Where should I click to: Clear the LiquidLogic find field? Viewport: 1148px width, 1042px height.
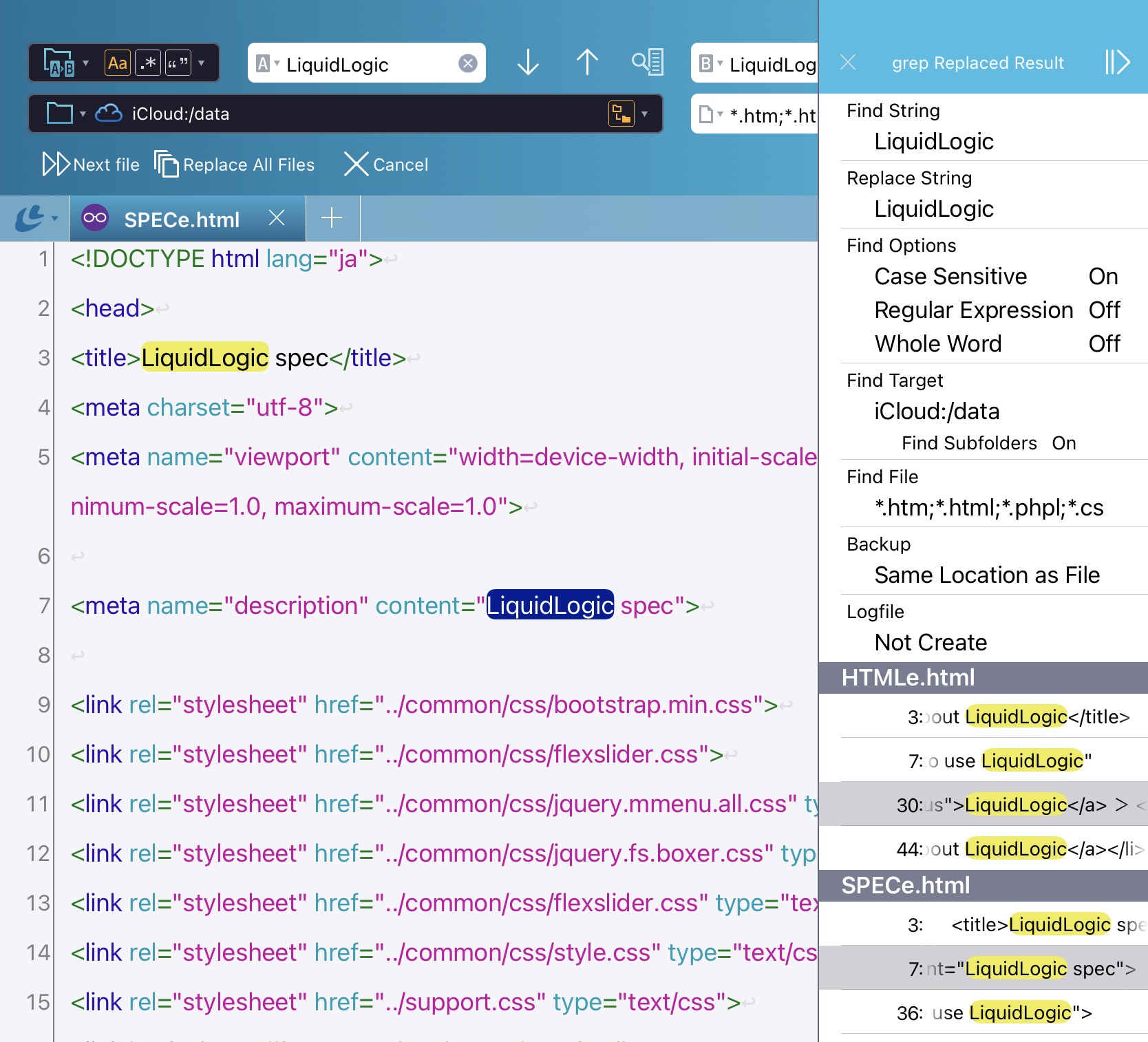(468, 63)
